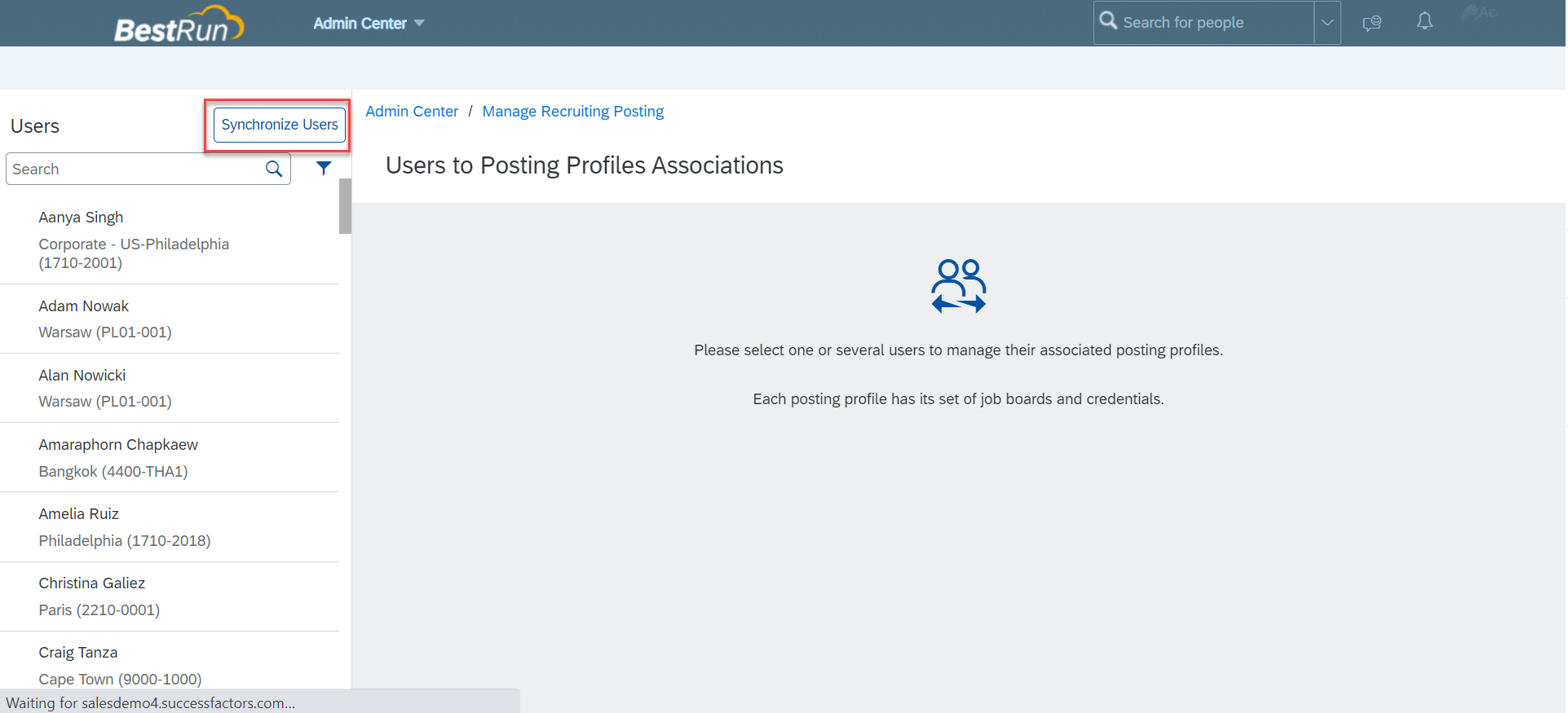Select user Aanya Singh
The width and height of the screenshot is (1568, 713).
point(170,240)
